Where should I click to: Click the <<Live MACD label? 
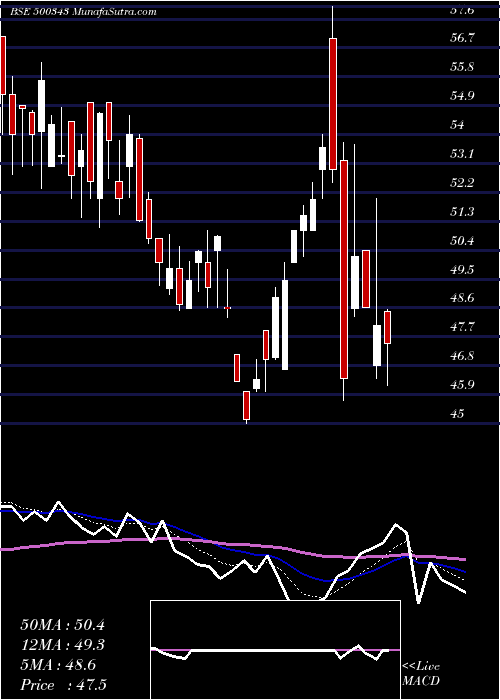(x=421, y=674)
